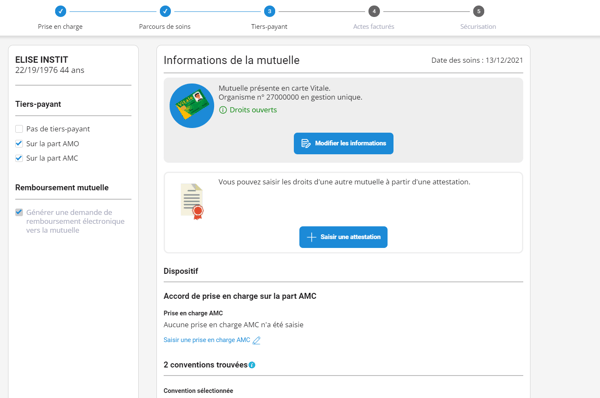
Task: Toggle Générer une demande de remboursement checkbox
Action: (19, 212)
